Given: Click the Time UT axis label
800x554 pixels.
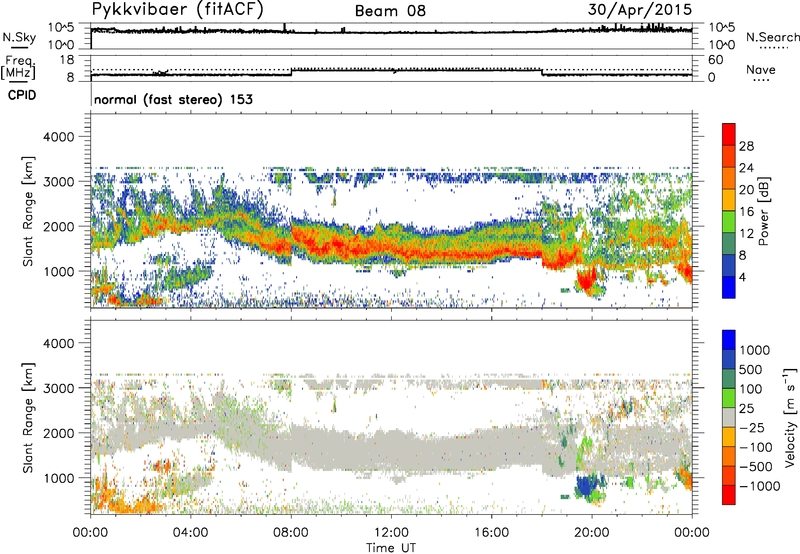Looking at the screenshot, I should [391, 548].
